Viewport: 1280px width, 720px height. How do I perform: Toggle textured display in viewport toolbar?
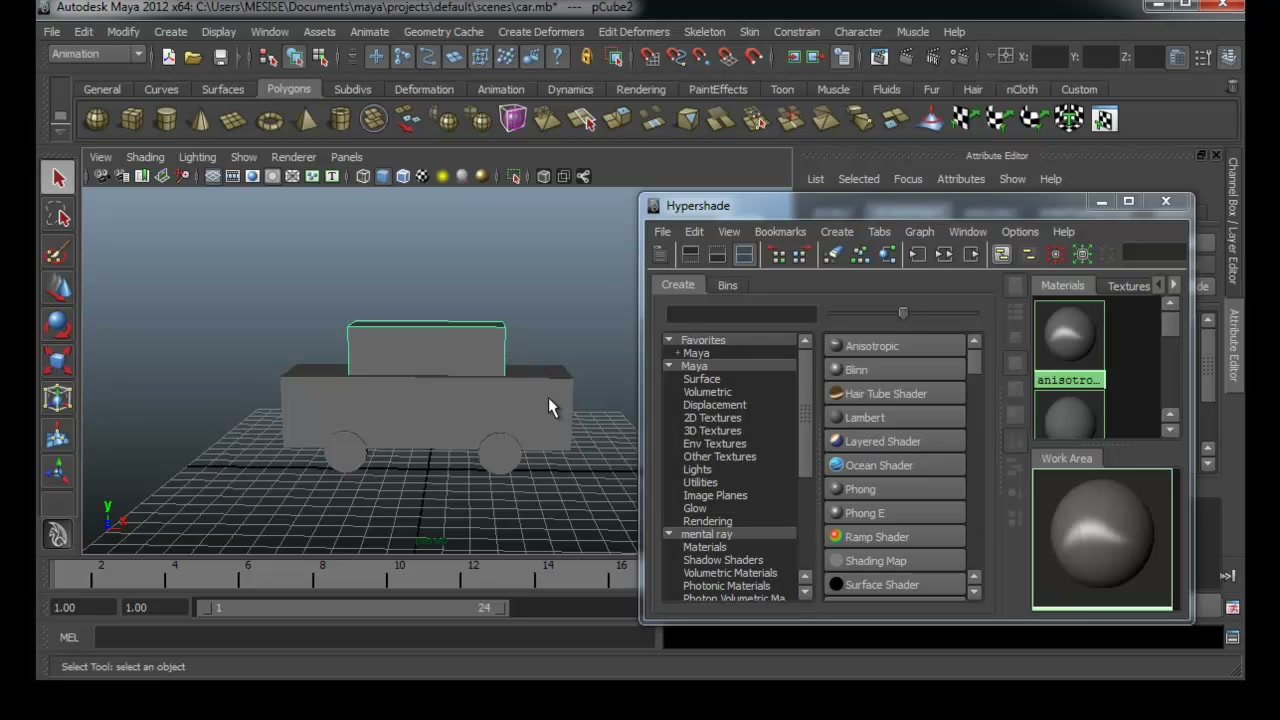[x=422, y=177]
